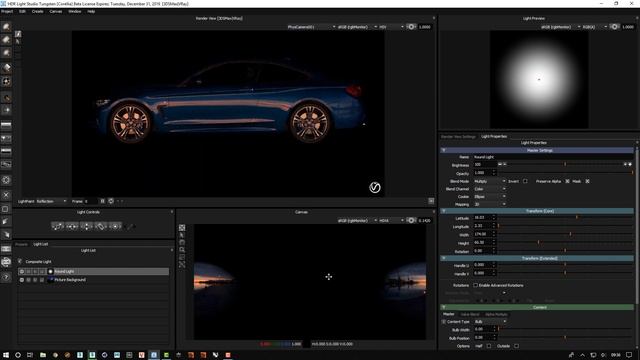Open File Explorer from the taskbar
Viewport: 640px width, 360px height.
tap(42, 355)
